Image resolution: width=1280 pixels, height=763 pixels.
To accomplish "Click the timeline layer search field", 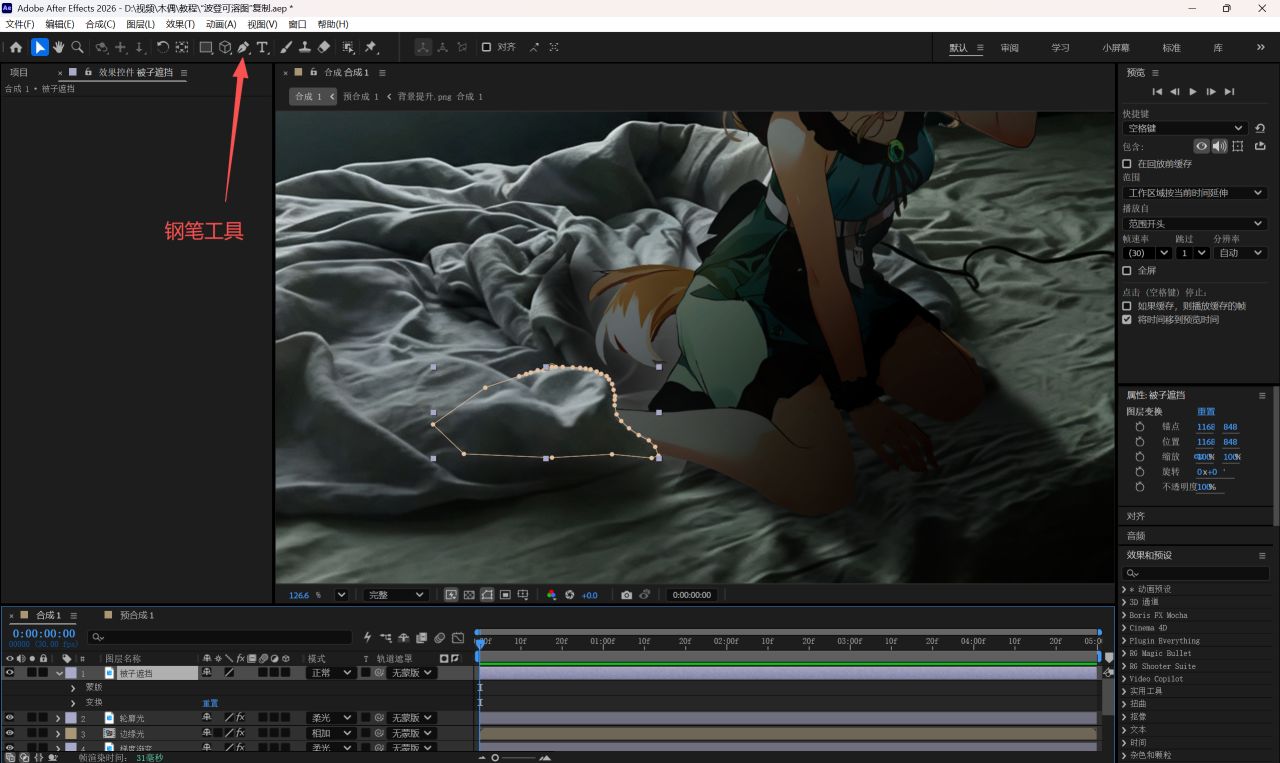I will (x=220, y=637).
